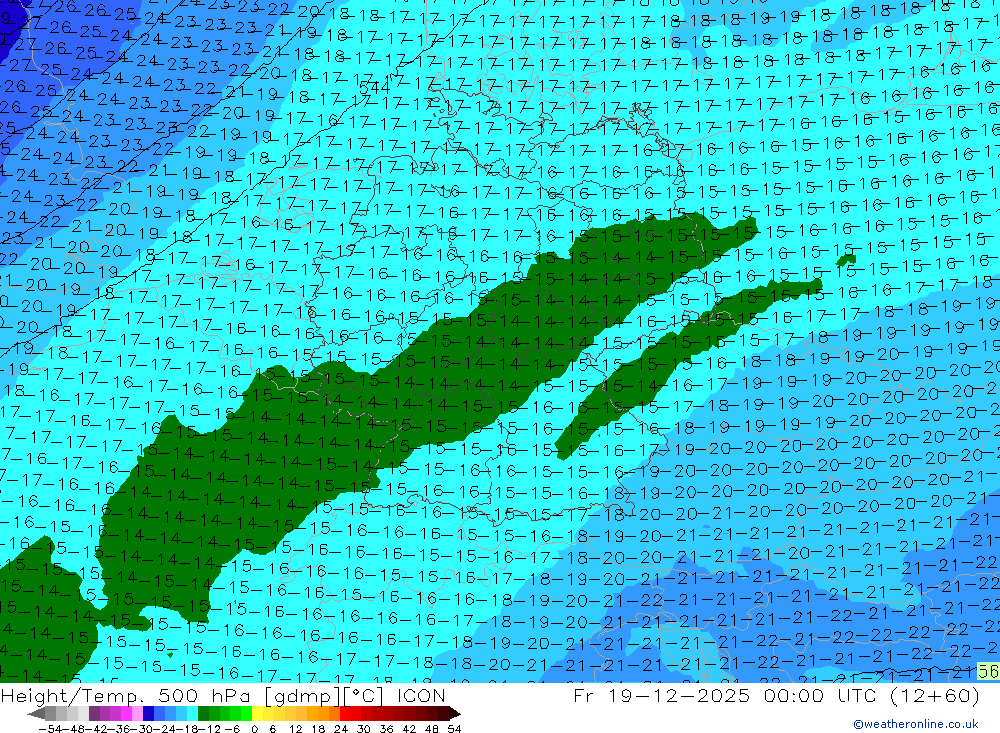This screenshot has width=1000, height=733.
Task: Click the left gray arrow end of colorbar
Action: click(x=36, y=714)
